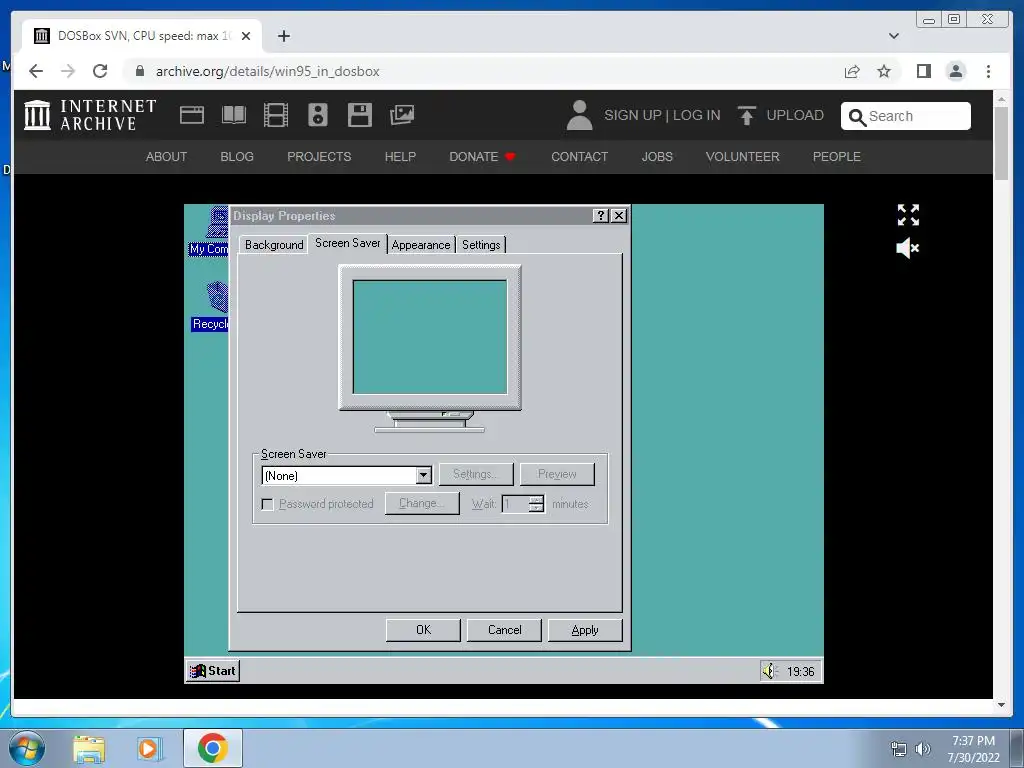
Task: Open the Settings tab
Action: click(481, 245)
